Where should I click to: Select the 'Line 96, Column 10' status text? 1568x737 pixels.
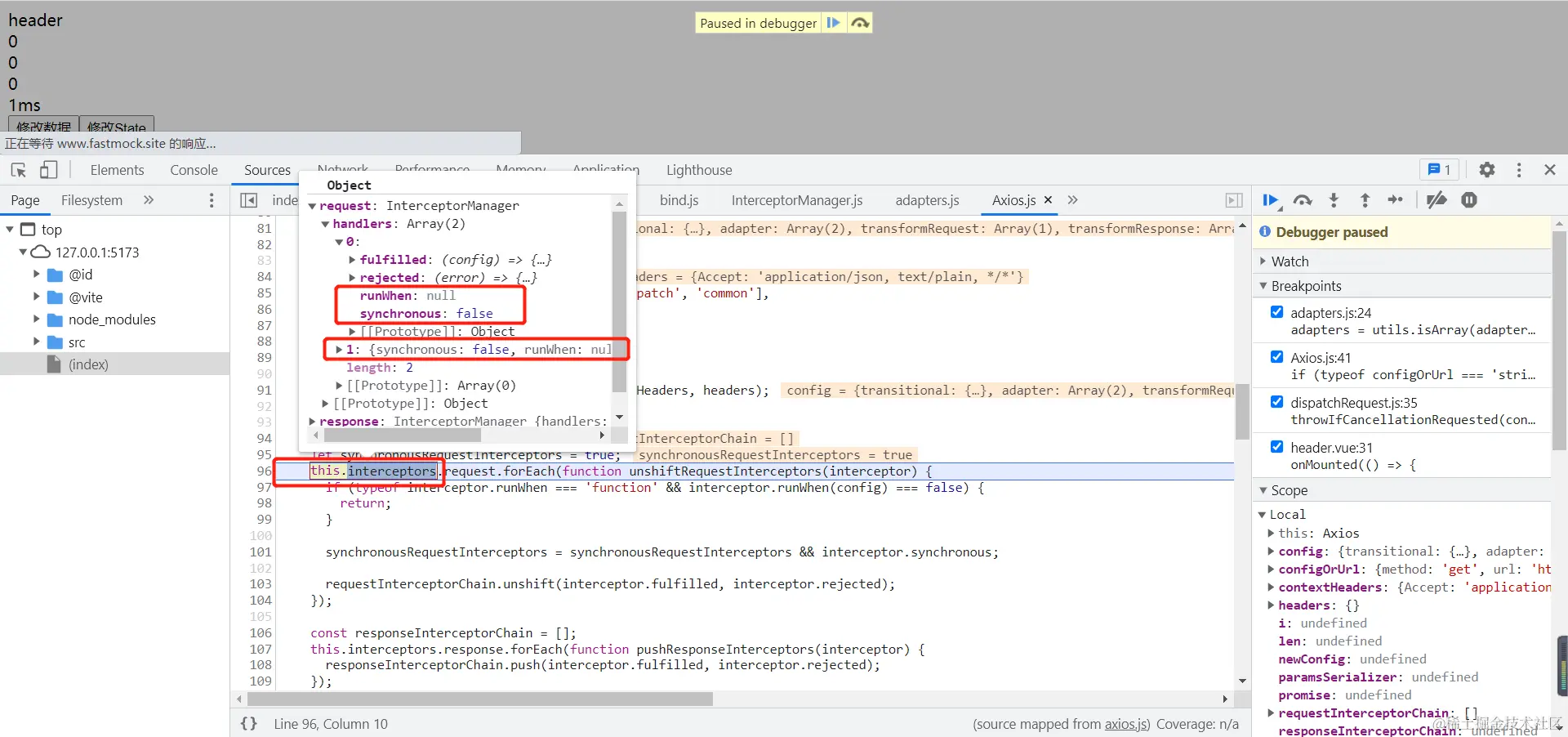331,724
